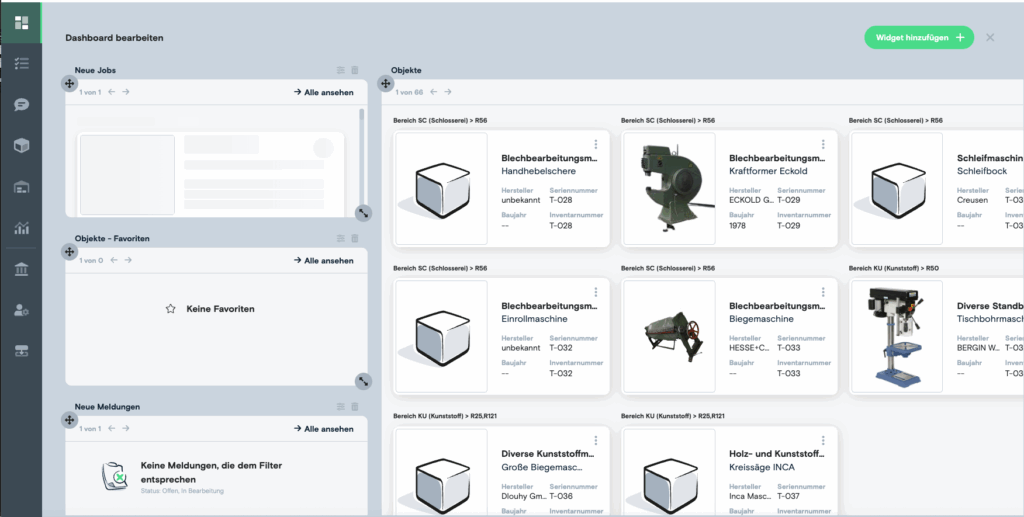This screenshot has width=1024, height=517.
Task: Open the objects cube icon in sidebar
Action: (x=21, y=146)
